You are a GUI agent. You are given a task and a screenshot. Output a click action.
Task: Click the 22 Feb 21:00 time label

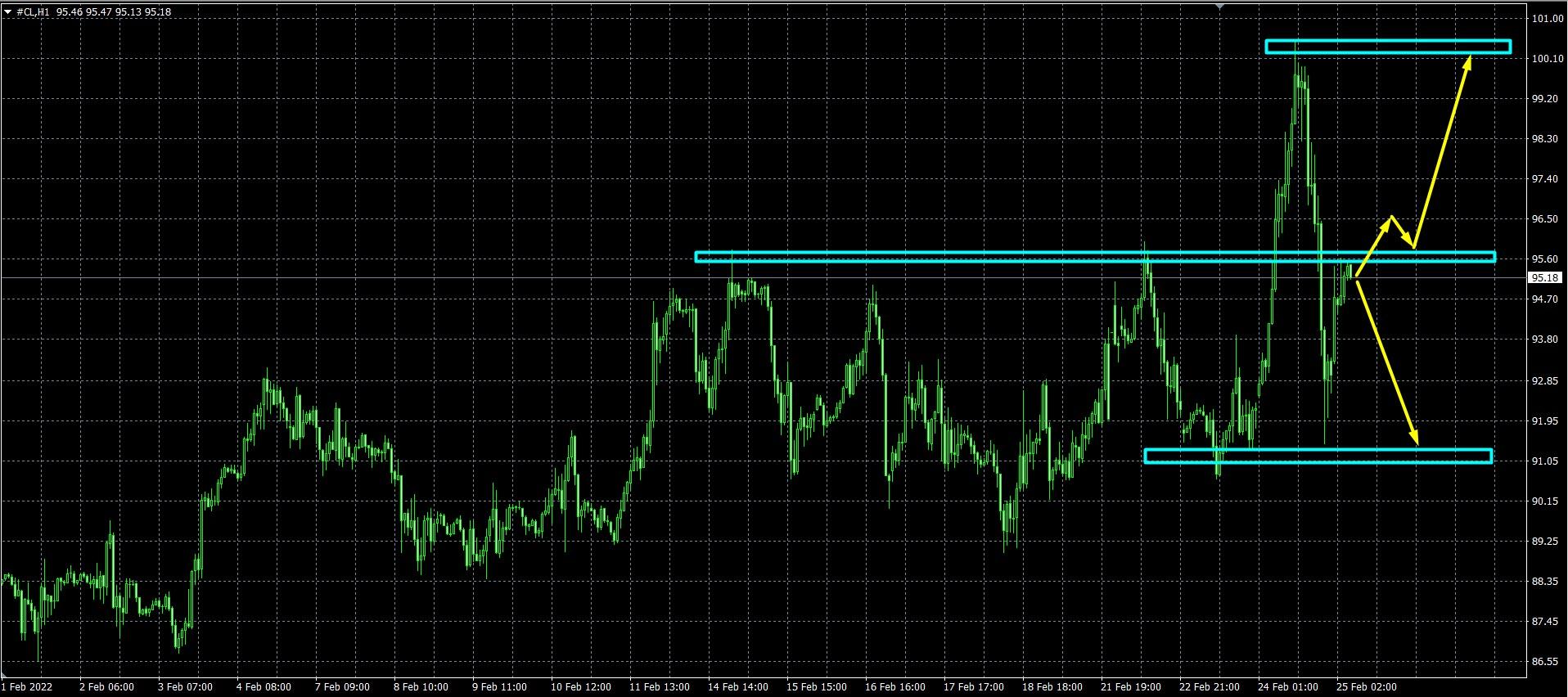1210,687
